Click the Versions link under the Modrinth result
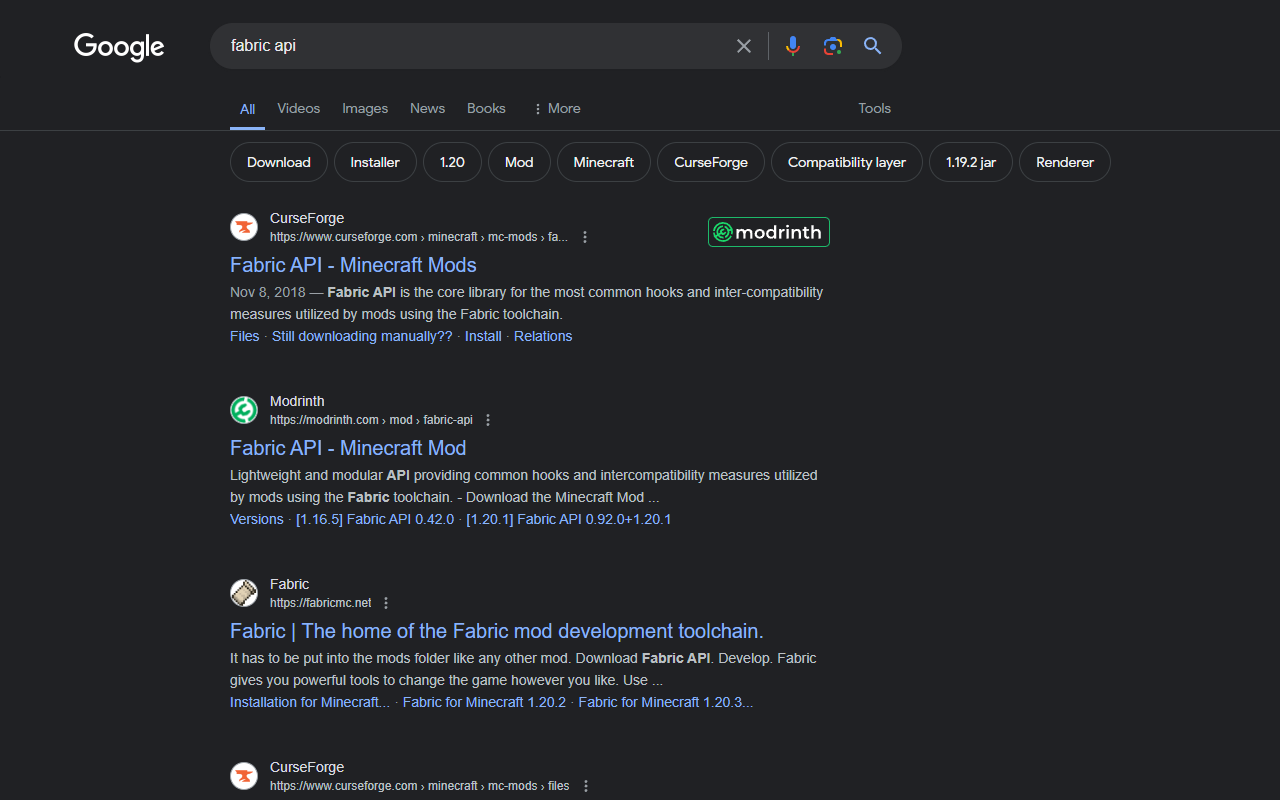This screenshot has width=1280, height=800. pyautogui.click(x=257, y=519)
